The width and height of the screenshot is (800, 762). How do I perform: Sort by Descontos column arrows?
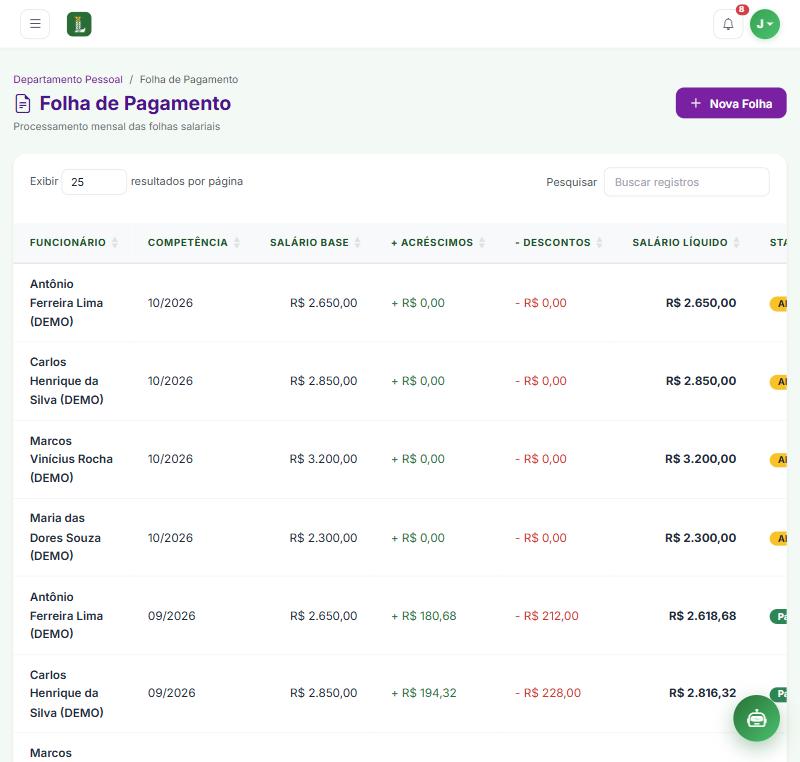pos(599,242)
